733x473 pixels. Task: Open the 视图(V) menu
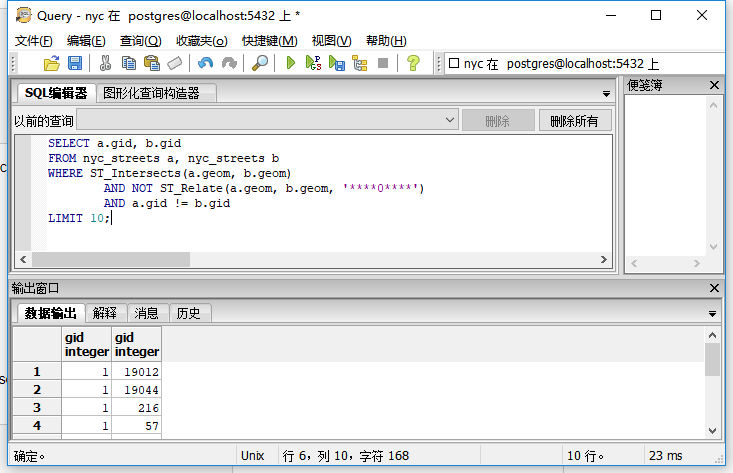(x=331, y=41)
